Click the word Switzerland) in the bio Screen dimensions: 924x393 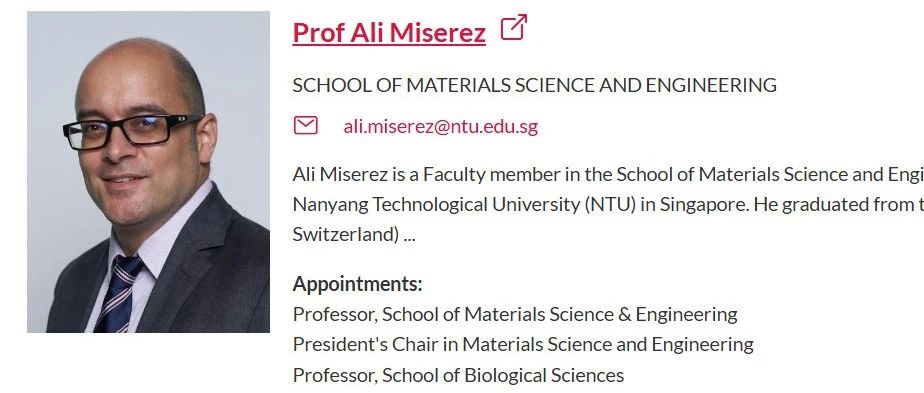click(346, 235)
